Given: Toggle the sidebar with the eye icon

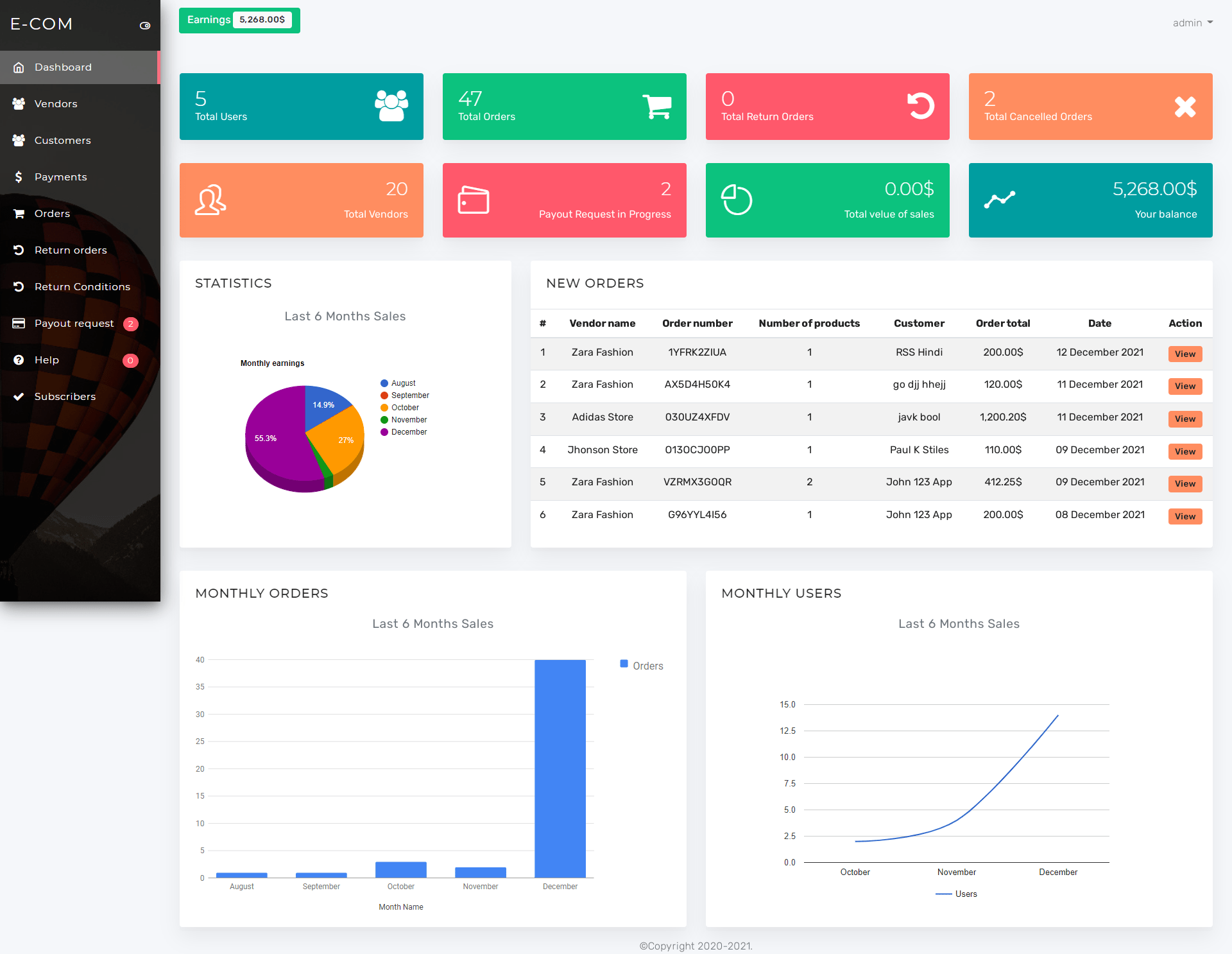Looking at the screenshot, I should click(144, 26).
